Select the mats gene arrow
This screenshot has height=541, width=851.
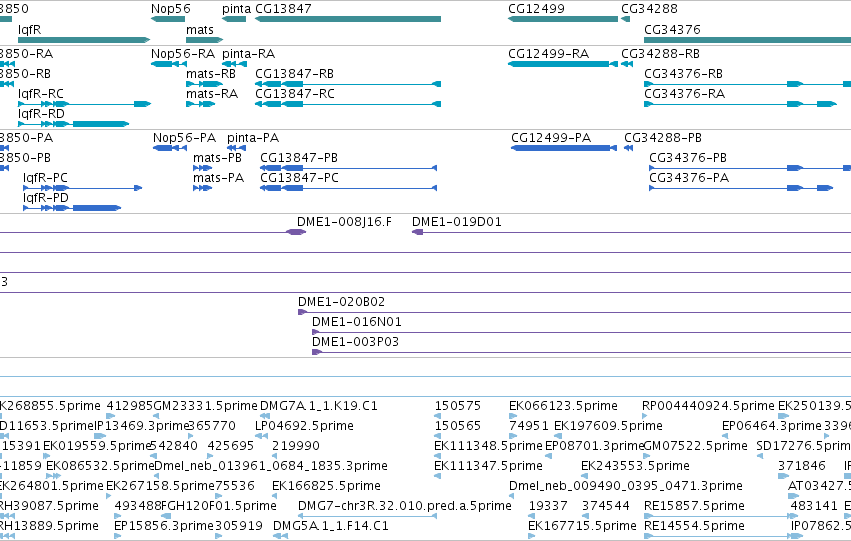(x=205, y=40)
